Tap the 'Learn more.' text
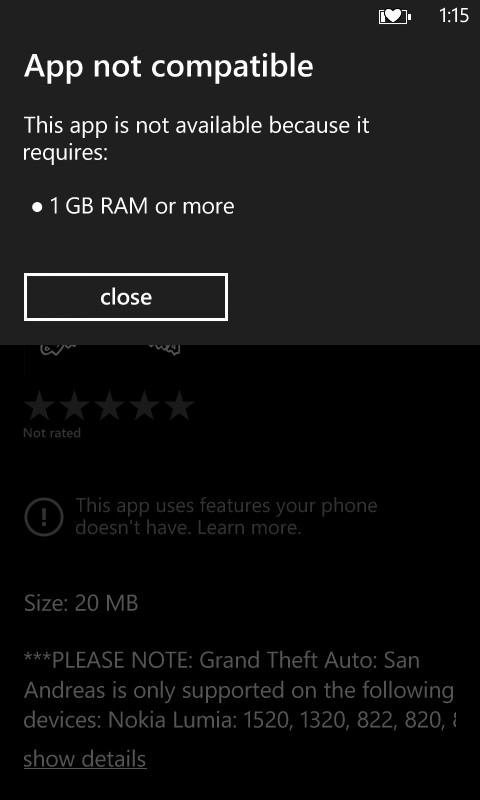Image resolution: width=480 pixels, height=800 pixels. point(249,528)
